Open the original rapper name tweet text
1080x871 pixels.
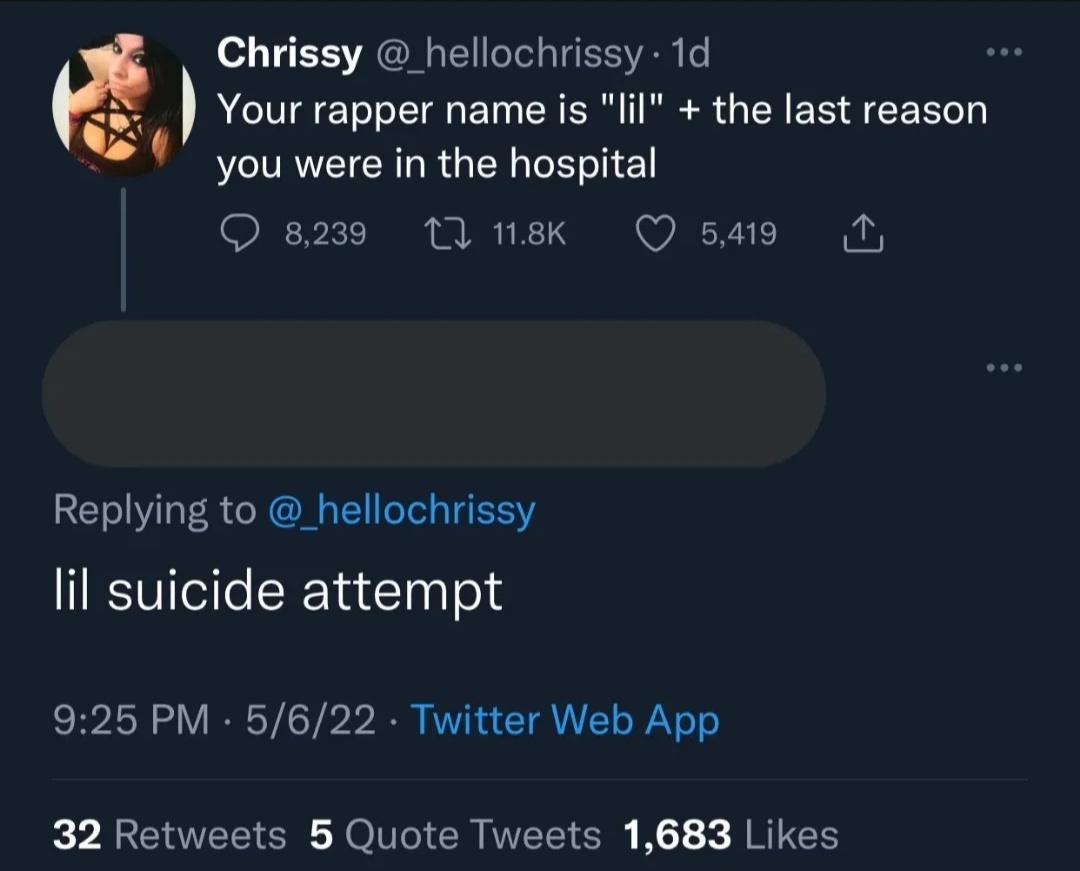tap(600, 136)
